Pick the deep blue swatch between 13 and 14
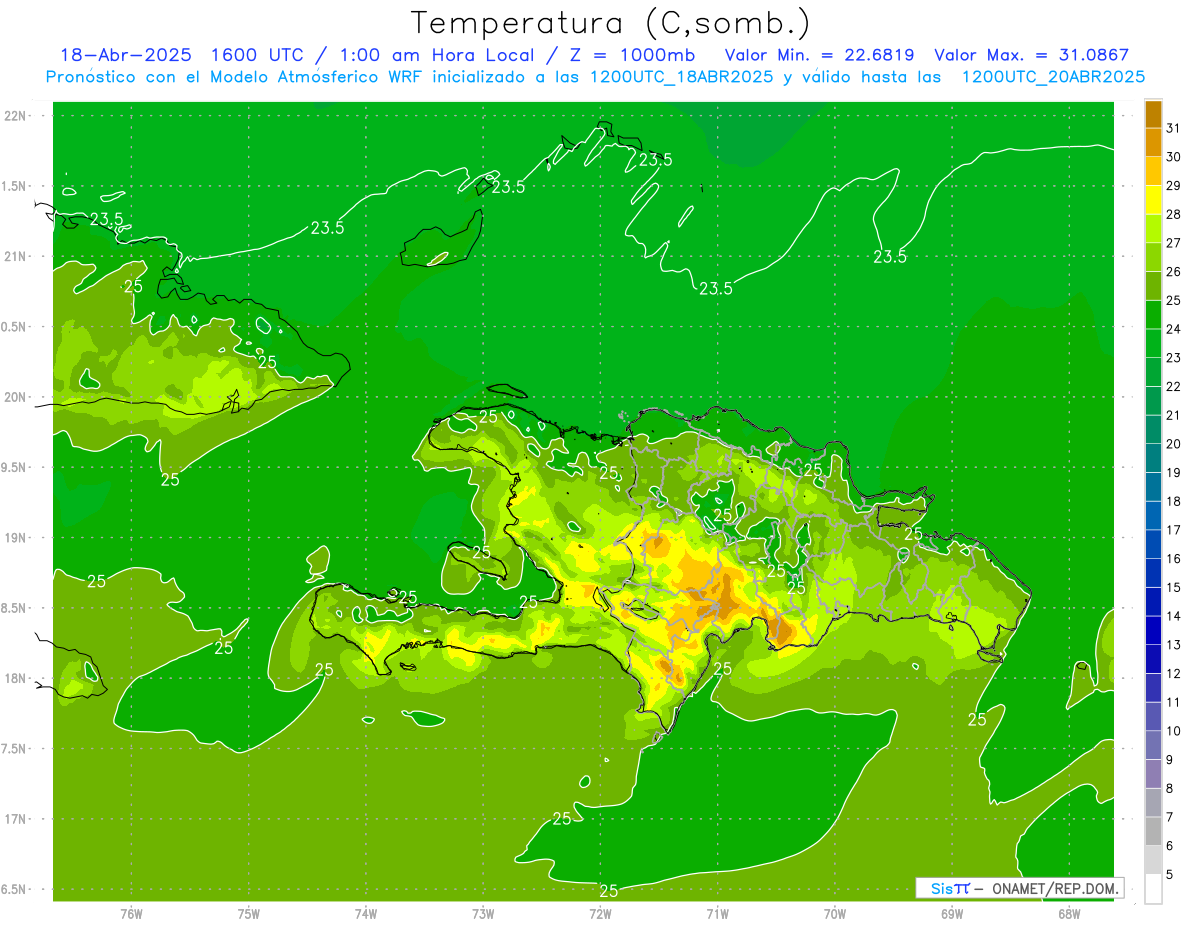This screenshot has width=1200, height=927. pos(1154,630)
